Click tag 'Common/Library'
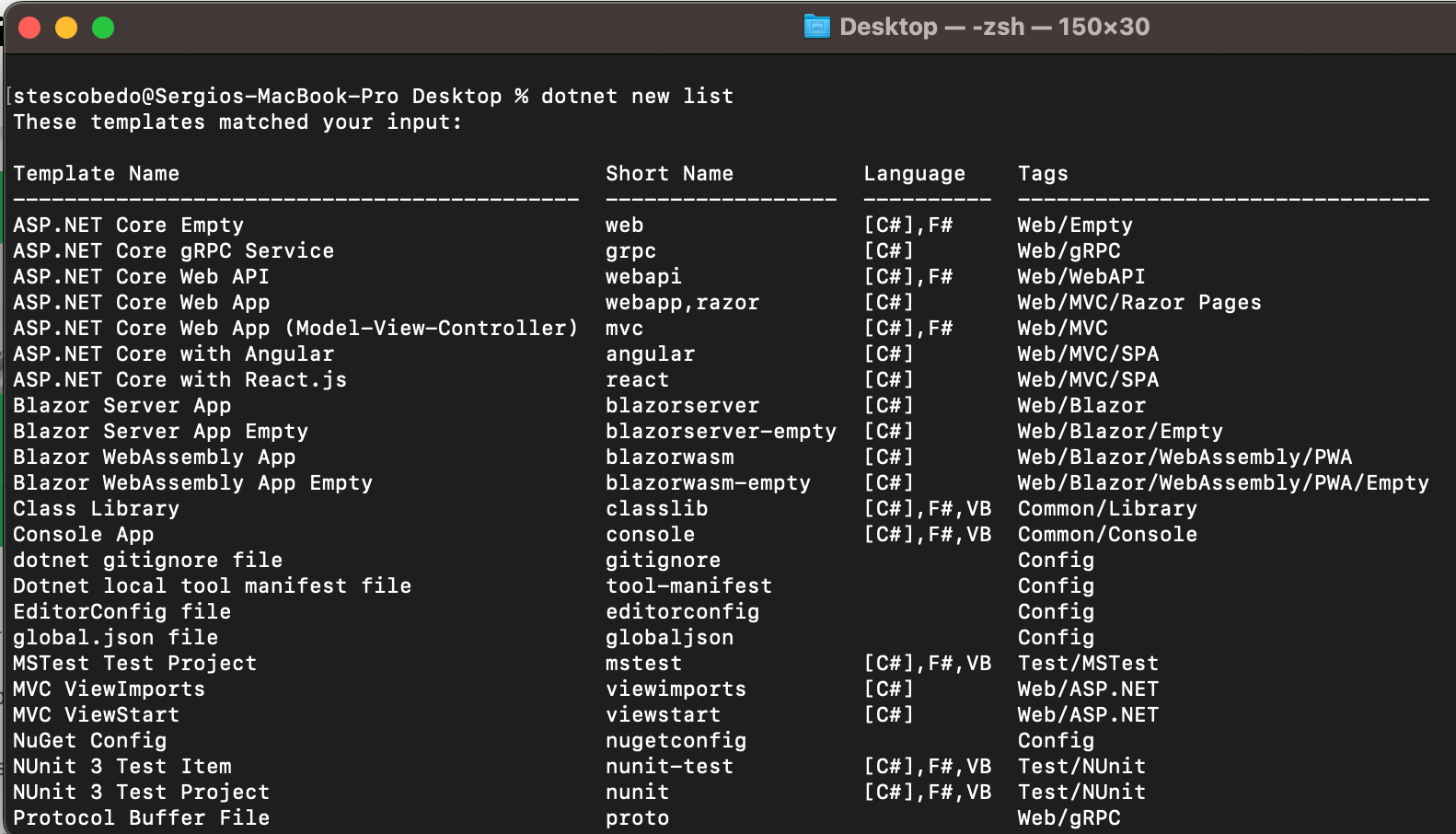1456x834 pixels. [x=1107, y=509]
